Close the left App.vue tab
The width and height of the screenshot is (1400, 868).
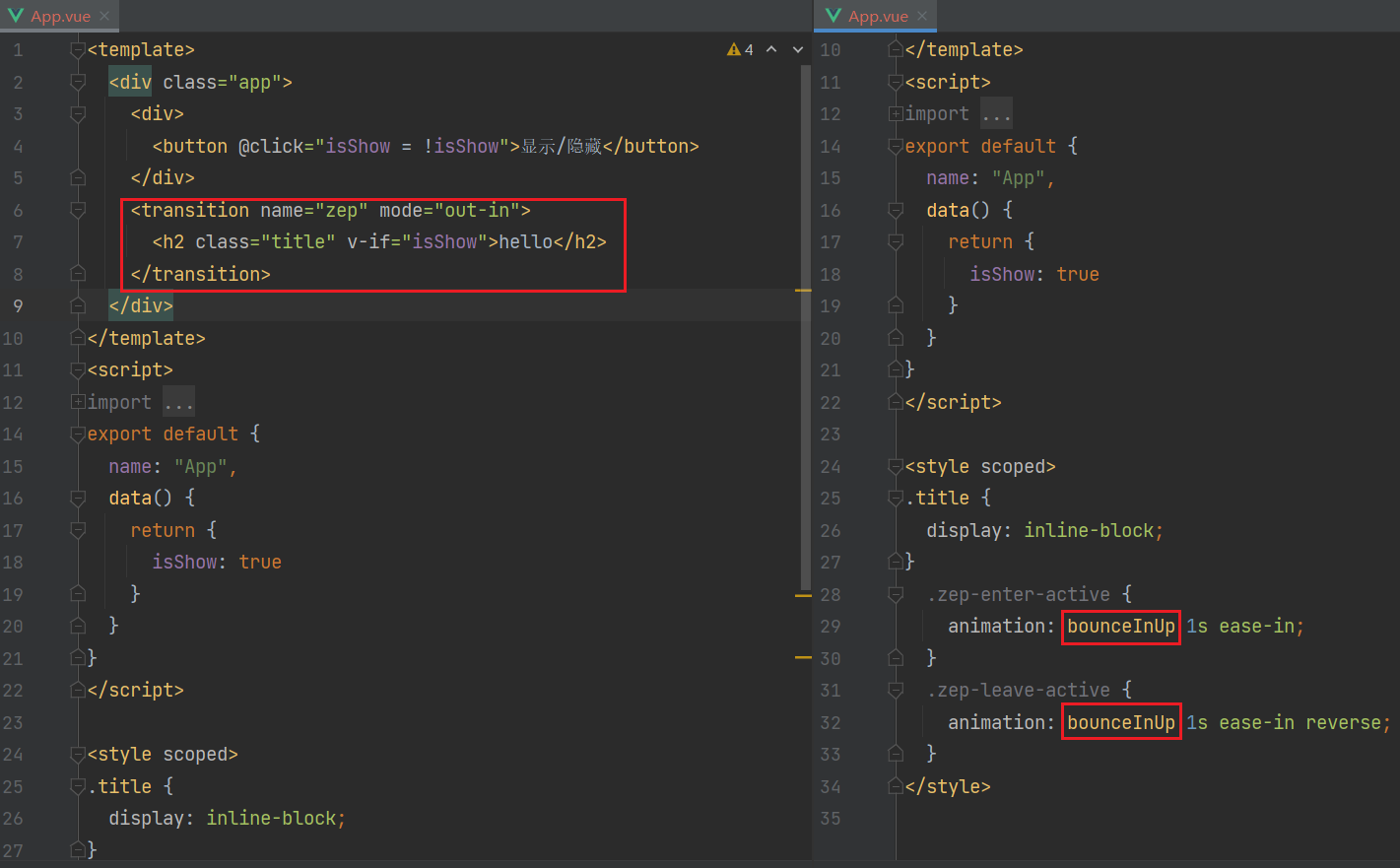point(104,16)
